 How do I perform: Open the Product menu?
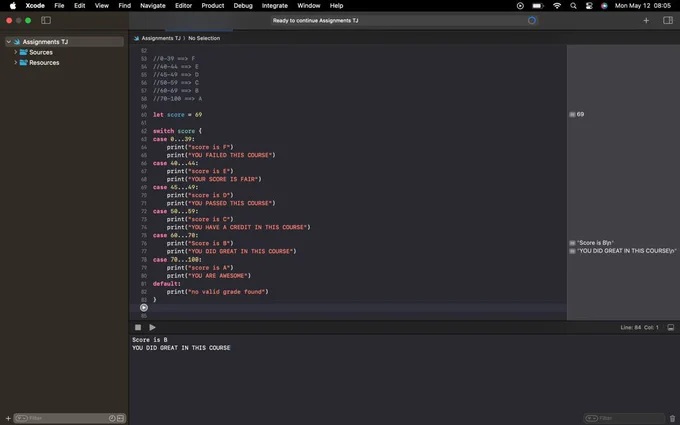point(212,6)
